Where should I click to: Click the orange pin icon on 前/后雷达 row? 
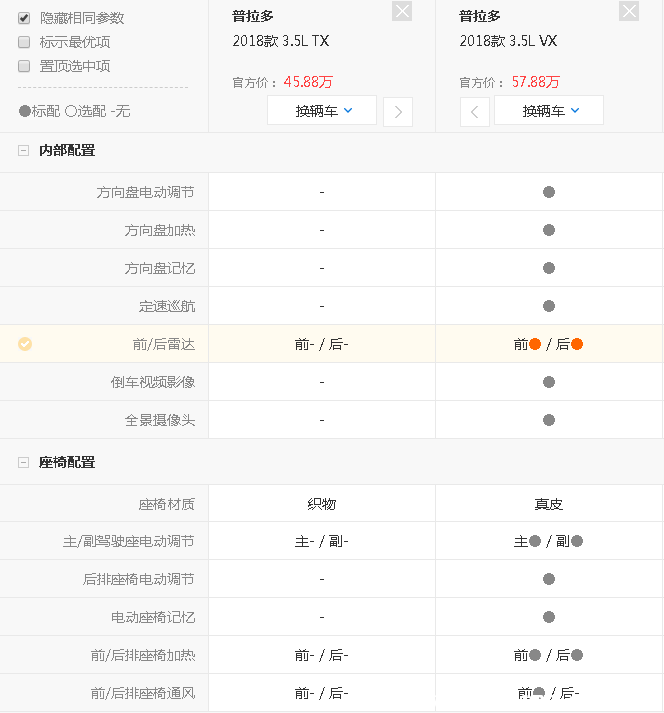pyautogui.click(x=25, y=344)
